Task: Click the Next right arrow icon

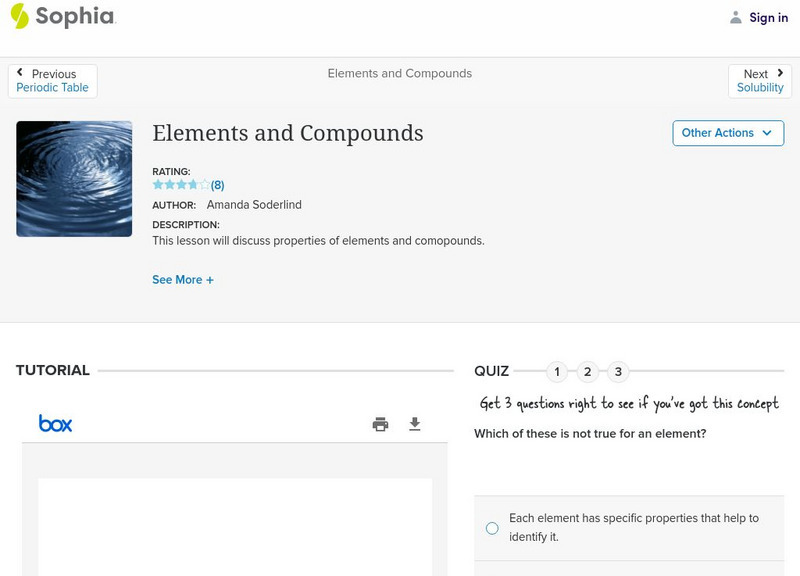Action: coord(780,73)
